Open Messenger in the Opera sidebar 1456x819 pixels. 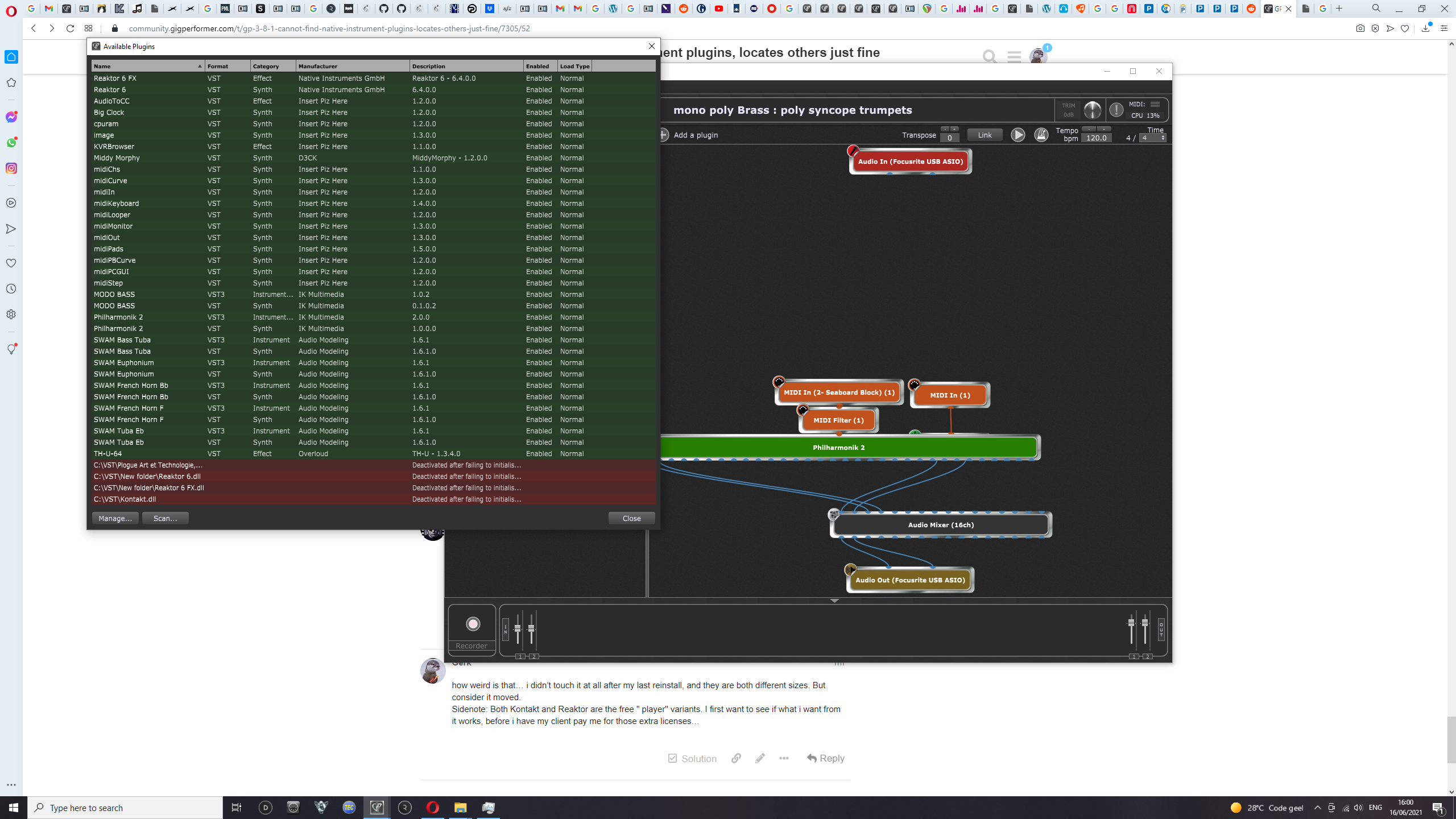point(11,117)
